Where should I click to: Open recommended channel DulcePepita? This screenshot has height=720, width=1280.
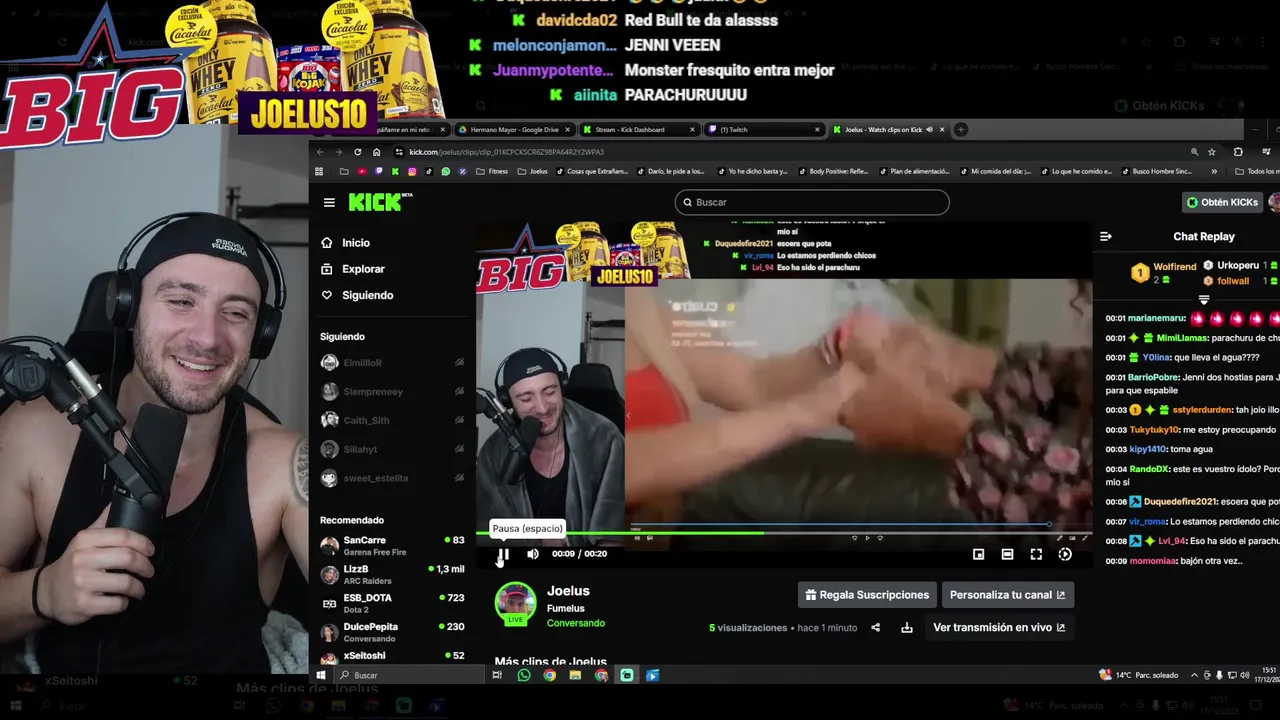(x=392, y=632)
